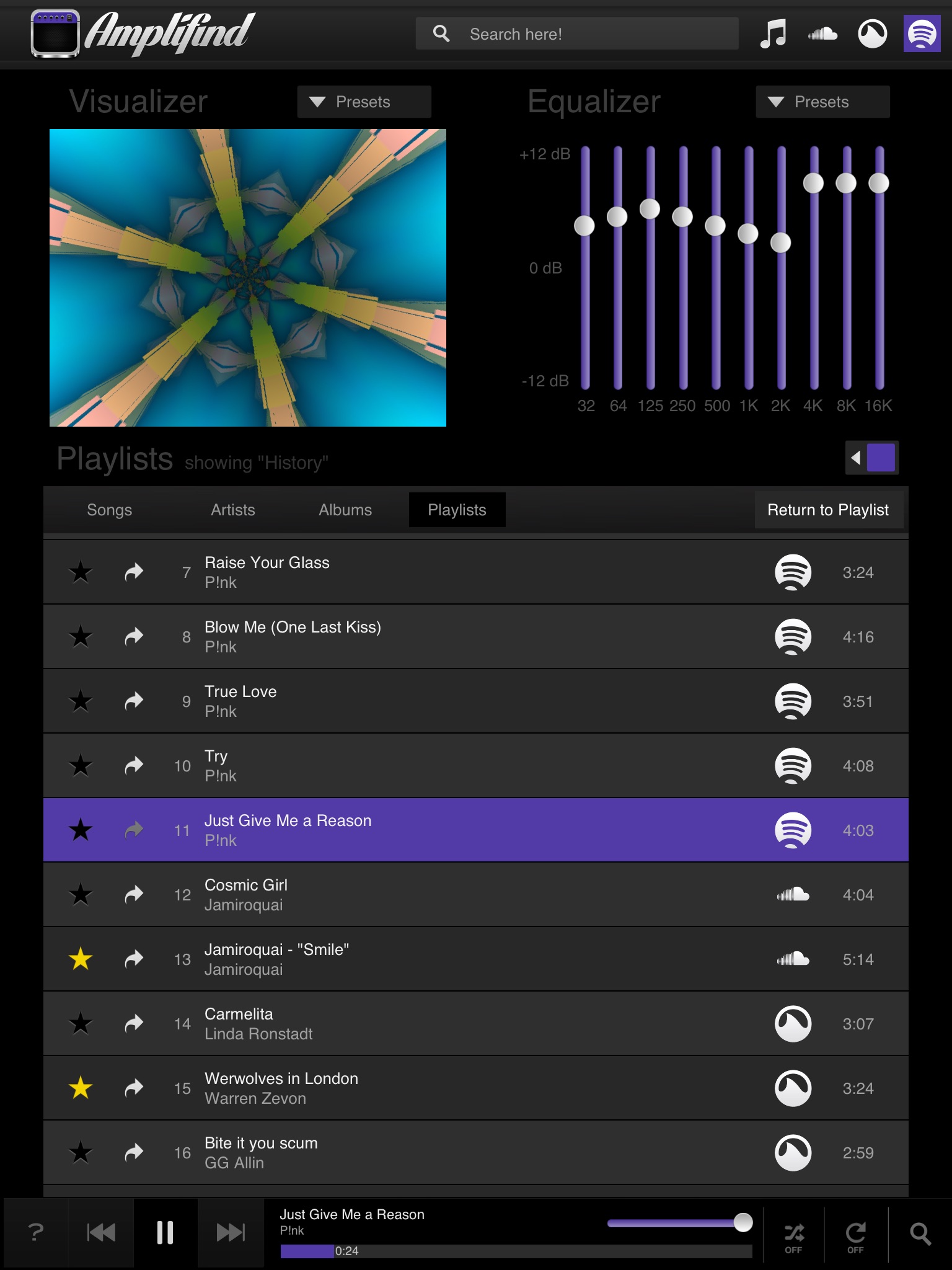
Task: Go back to the previous track
Action: tap(101, 1232)
